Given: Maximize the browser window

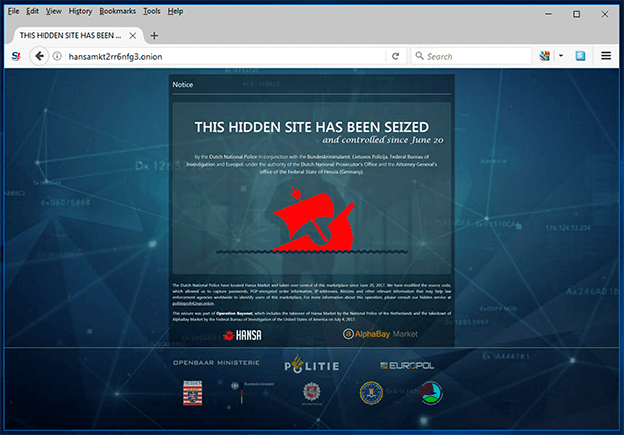Looking at the screenshot, I should tap(576, 14).
